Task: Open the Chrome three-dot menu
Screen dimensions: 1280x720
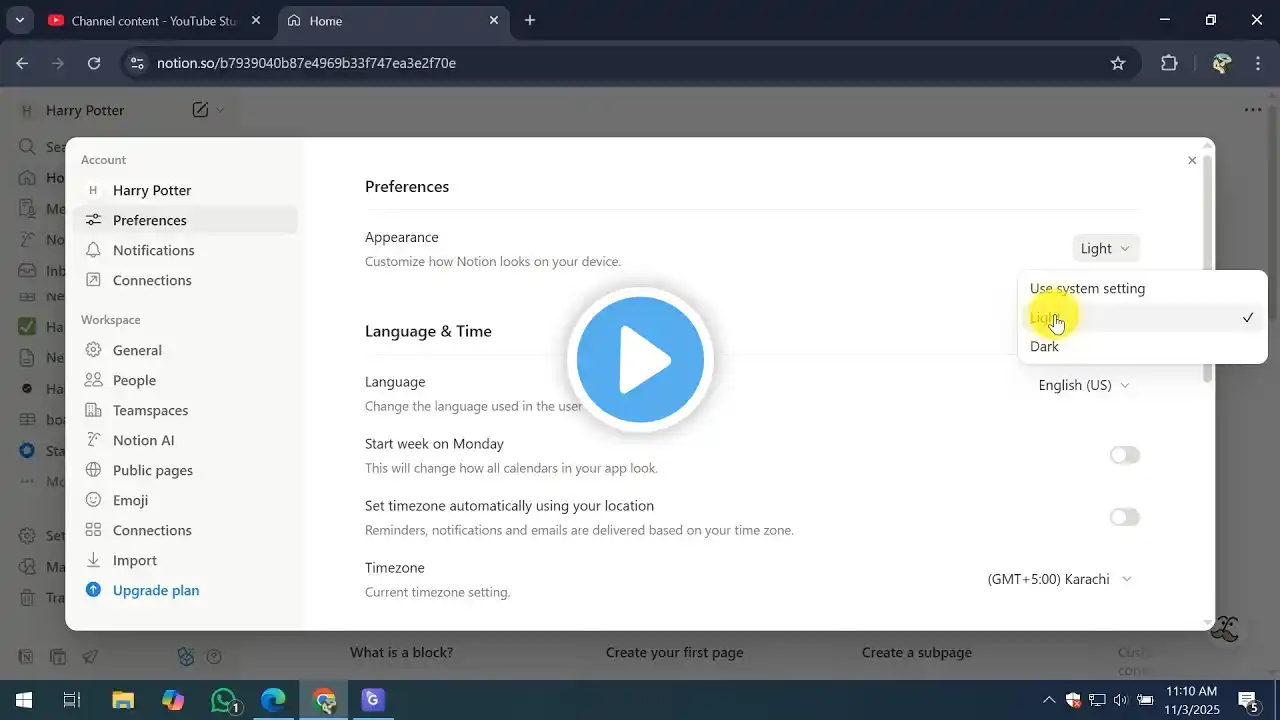Action: pyautogui.click(x=1258, y=63)
